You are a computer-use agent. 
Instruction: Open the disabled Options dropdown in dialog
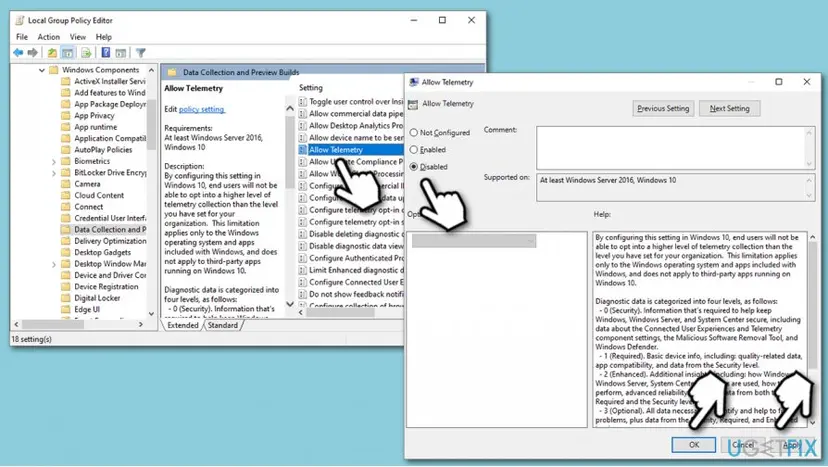[x=474, y=241]
